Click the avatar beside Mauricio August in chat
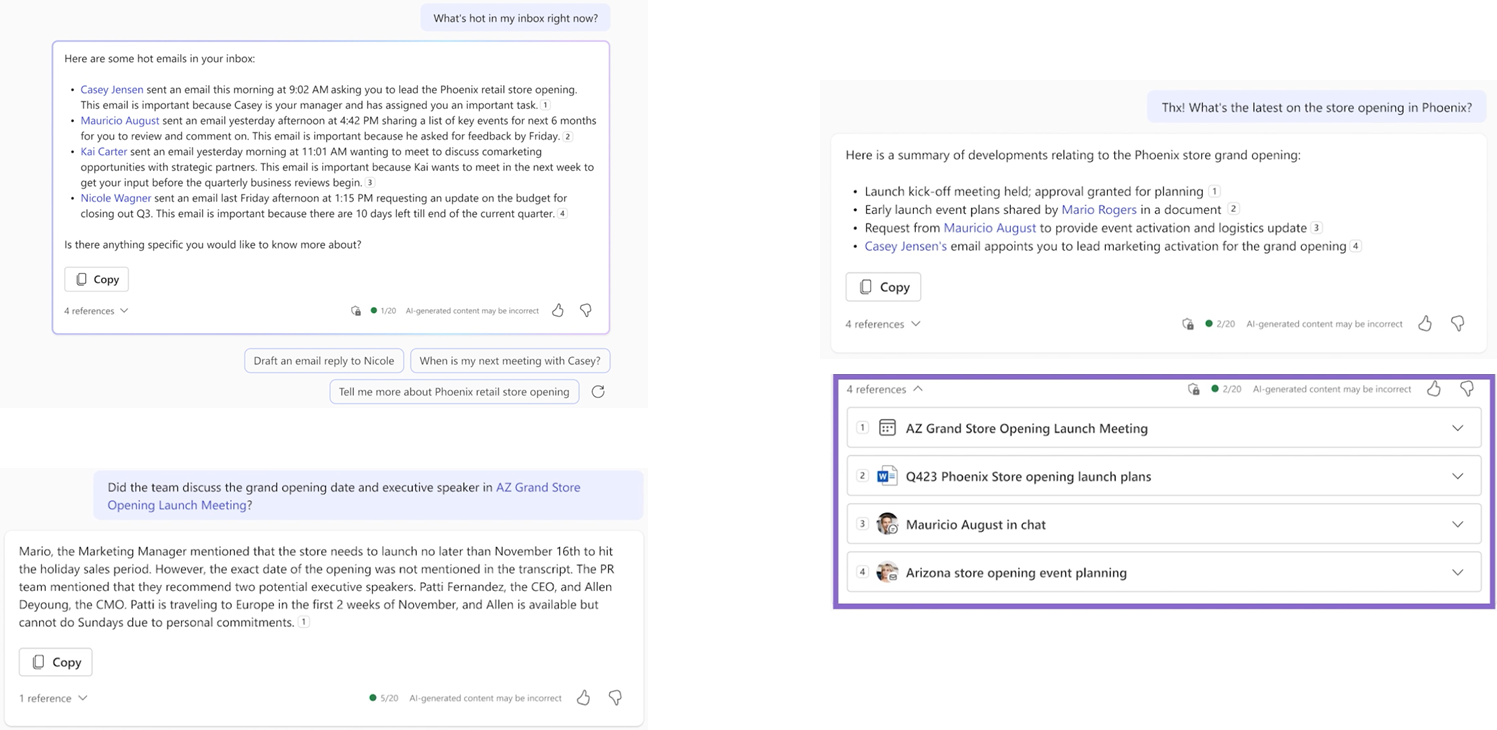 (887, 524)
